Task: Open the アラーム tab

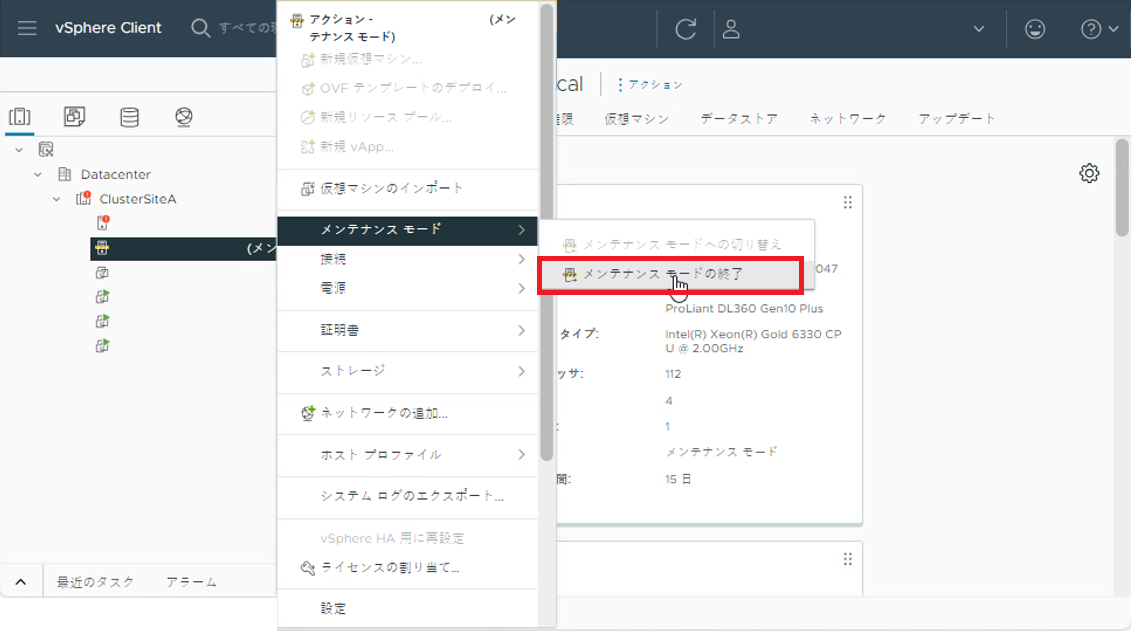Action: tap(191, 582)
